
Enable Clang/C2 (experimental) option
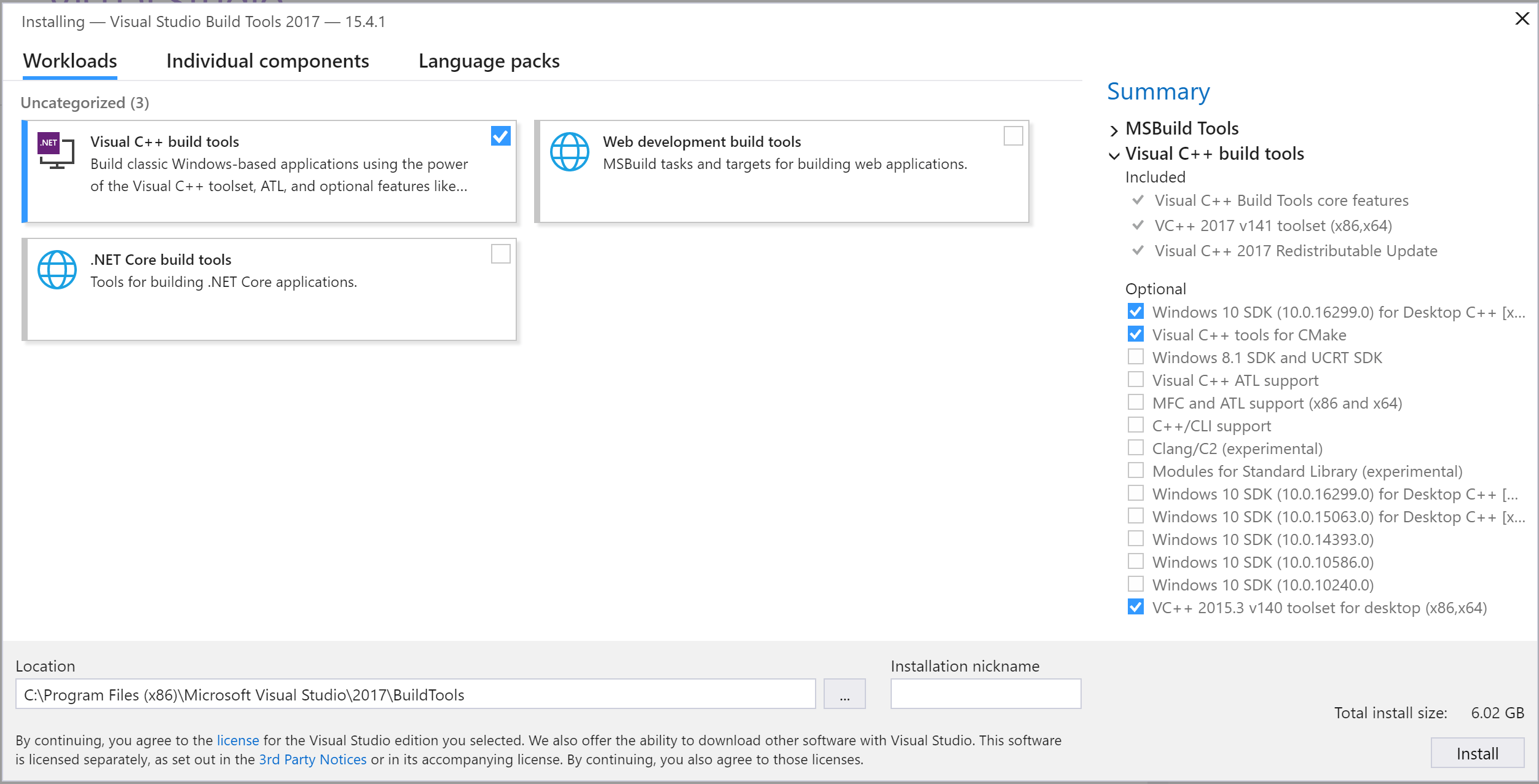[x=1135, y=449]
